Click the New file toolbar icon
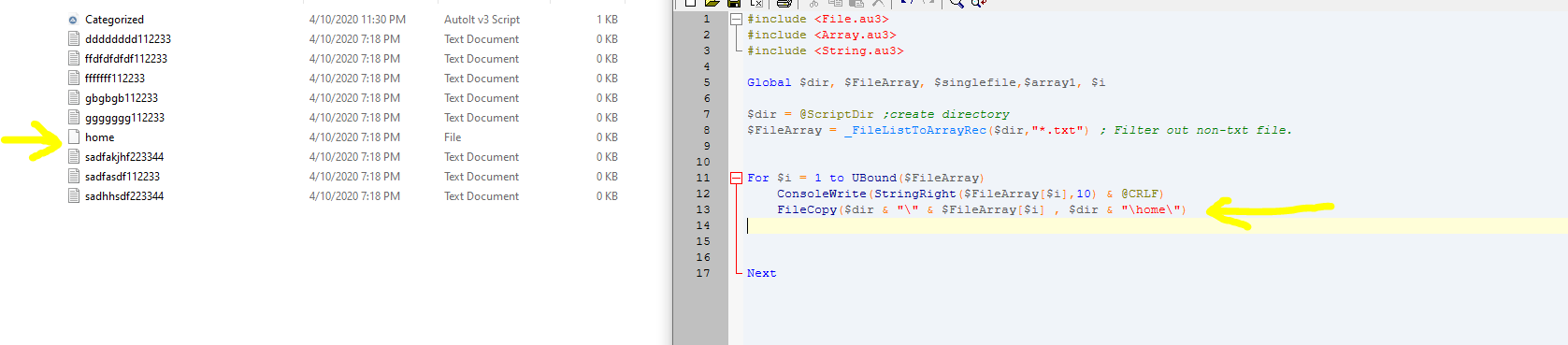The image size is (1568, 345). coord(690,3)
